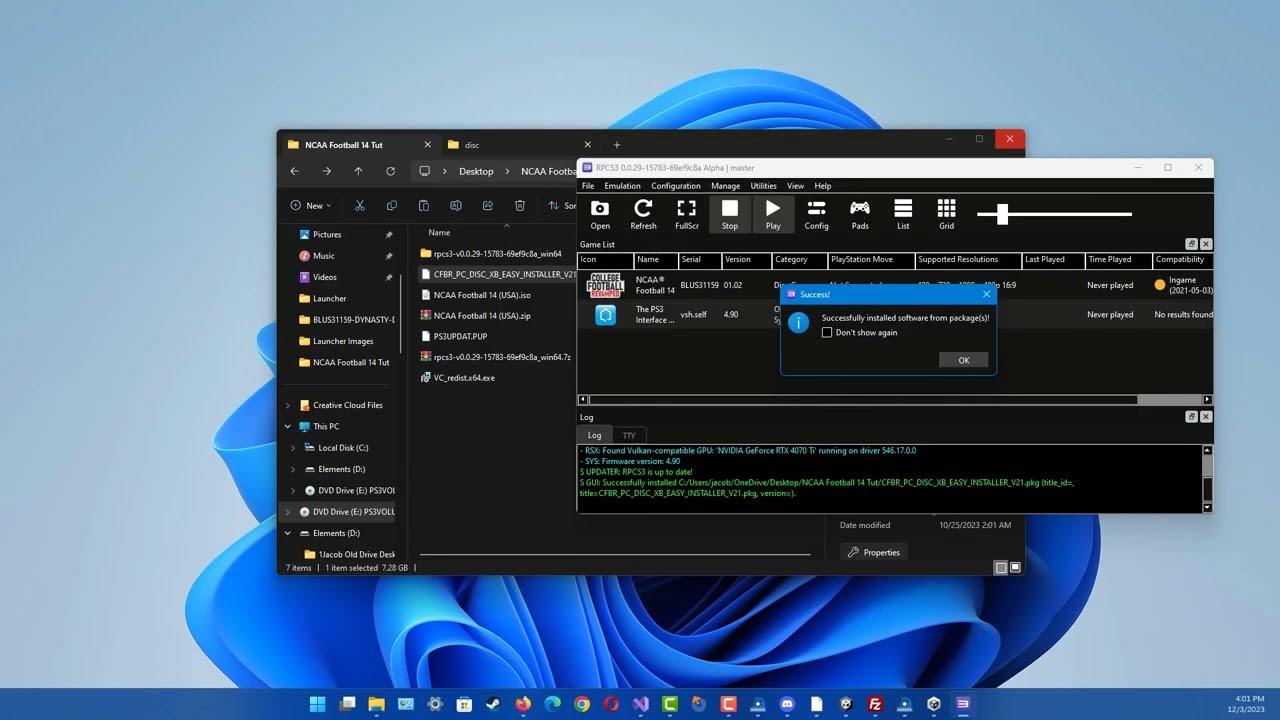Float the Game List panel
Viewport: 1280px width, 720px height.
tap(1191, 244)
